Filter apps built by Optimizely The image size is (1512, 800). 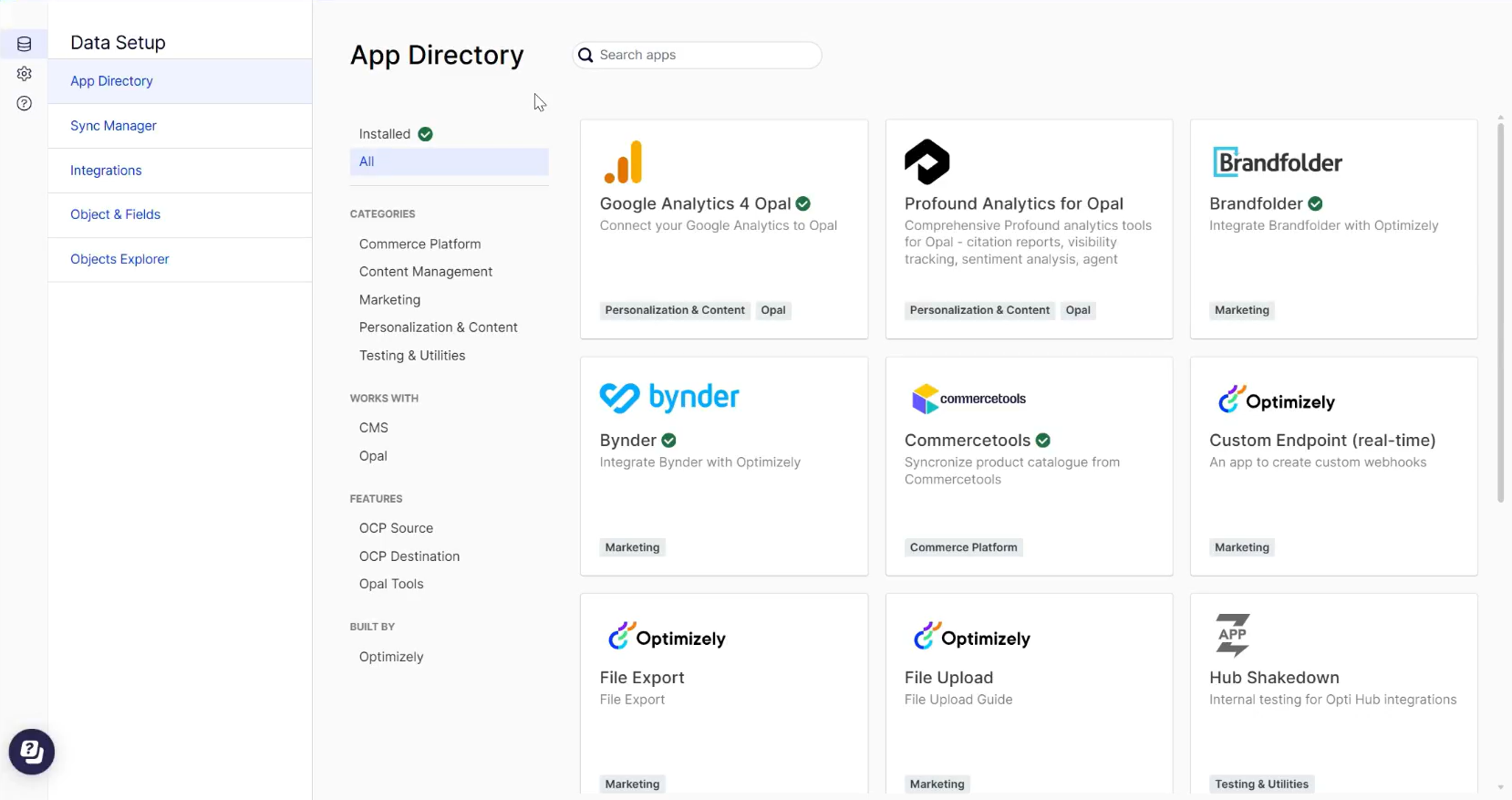(x=391, y=657)
